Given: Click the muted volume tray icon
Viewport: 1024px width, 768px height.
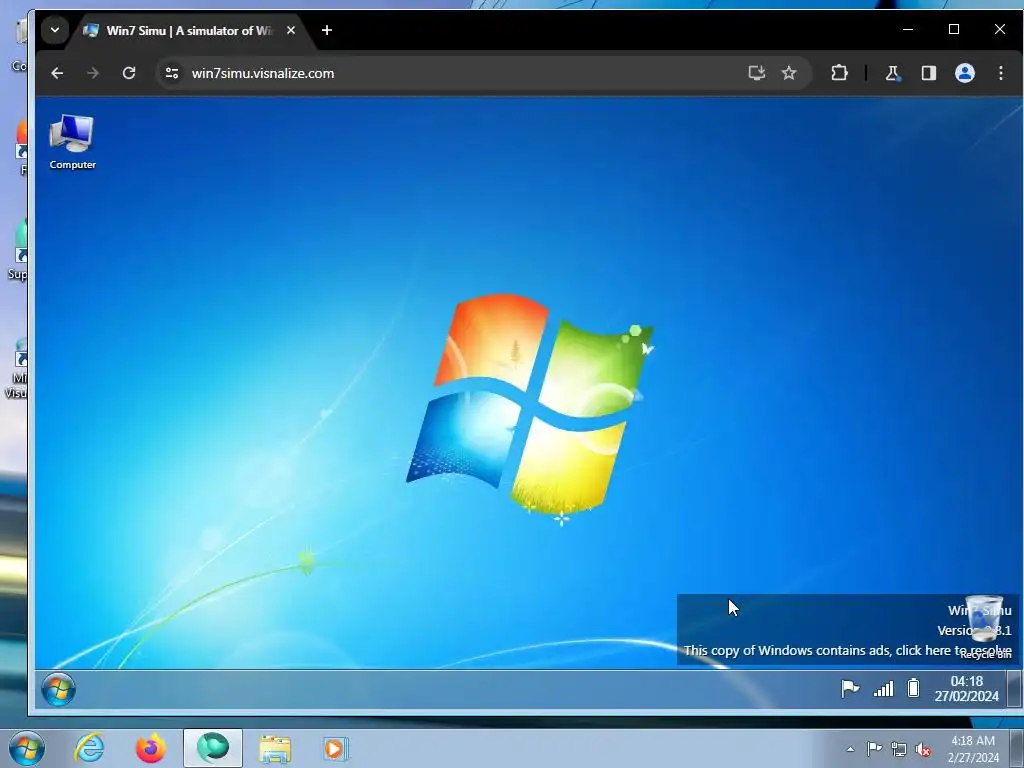Looking at the screenshot, I should (x=923, y=749).
